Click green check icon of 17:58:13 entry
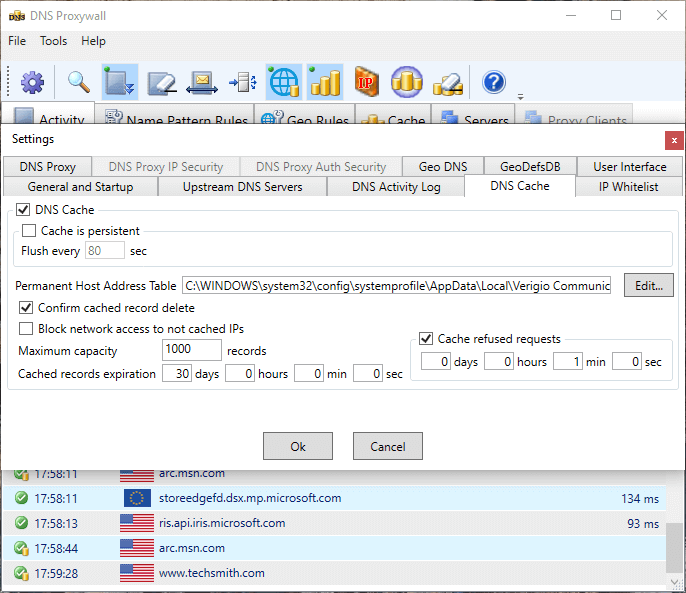The width and height of the screenshot is (686, 593). 21,523
